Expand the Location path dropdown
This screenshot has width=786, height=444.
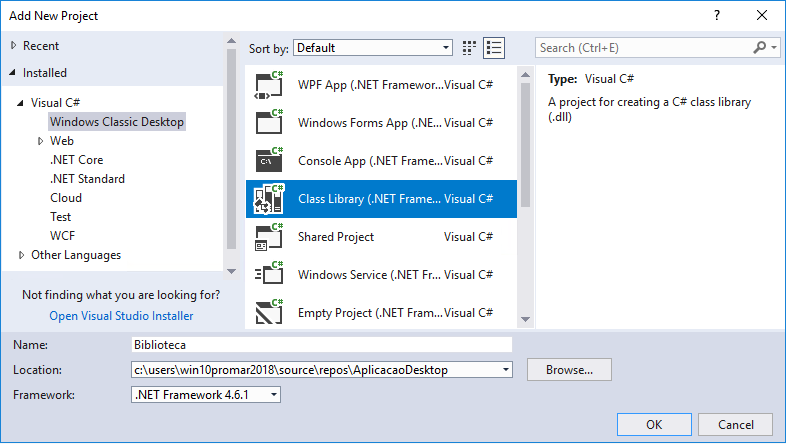pyautogui.click(x=506, y=370)
